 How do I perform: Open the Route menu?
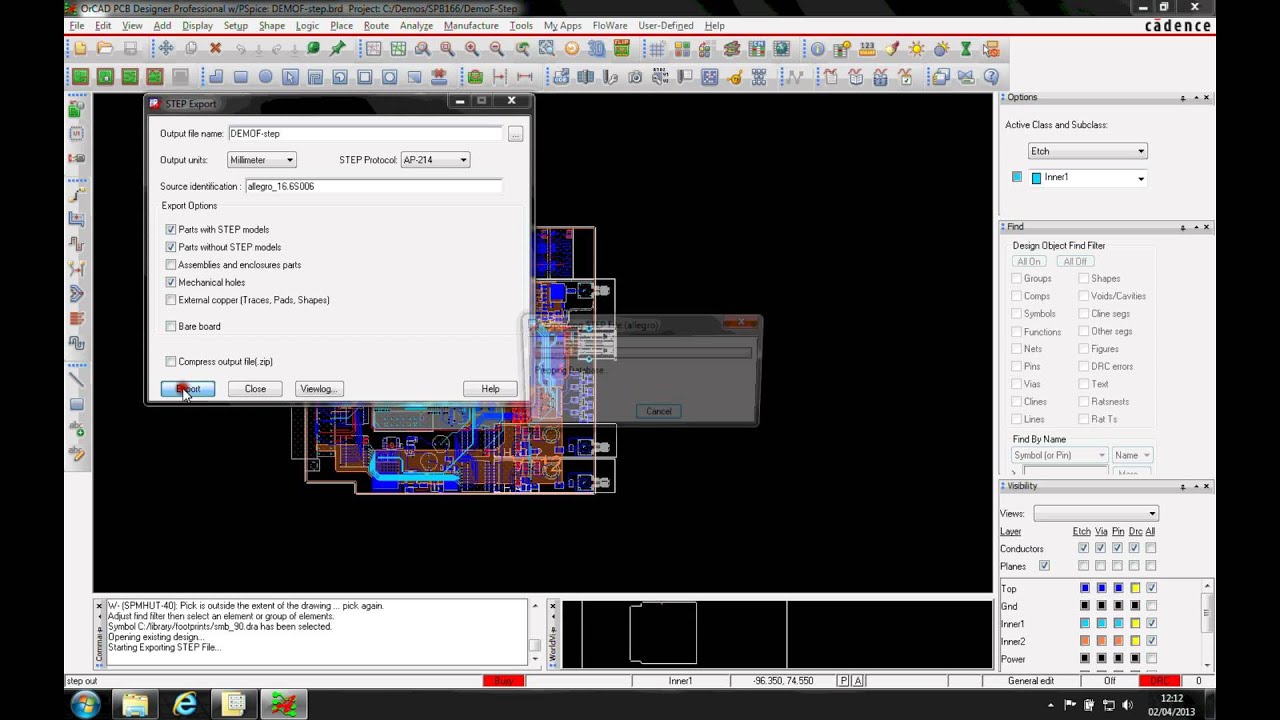point(376,25)
